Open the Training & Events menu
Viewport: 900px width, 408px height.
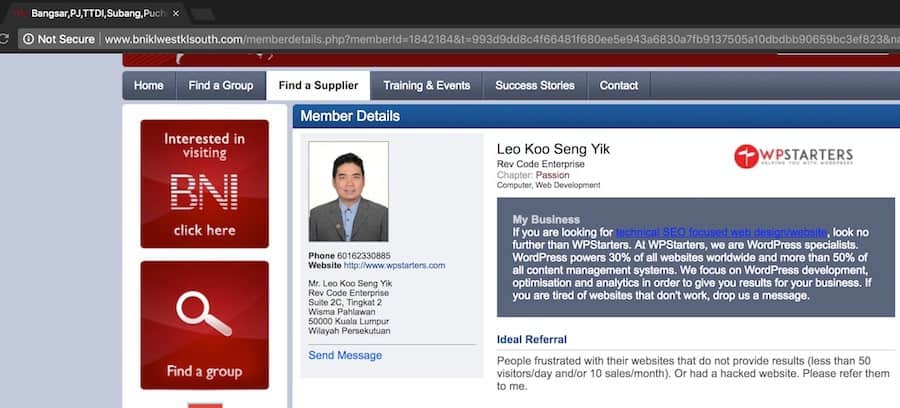tap(426, 85)
